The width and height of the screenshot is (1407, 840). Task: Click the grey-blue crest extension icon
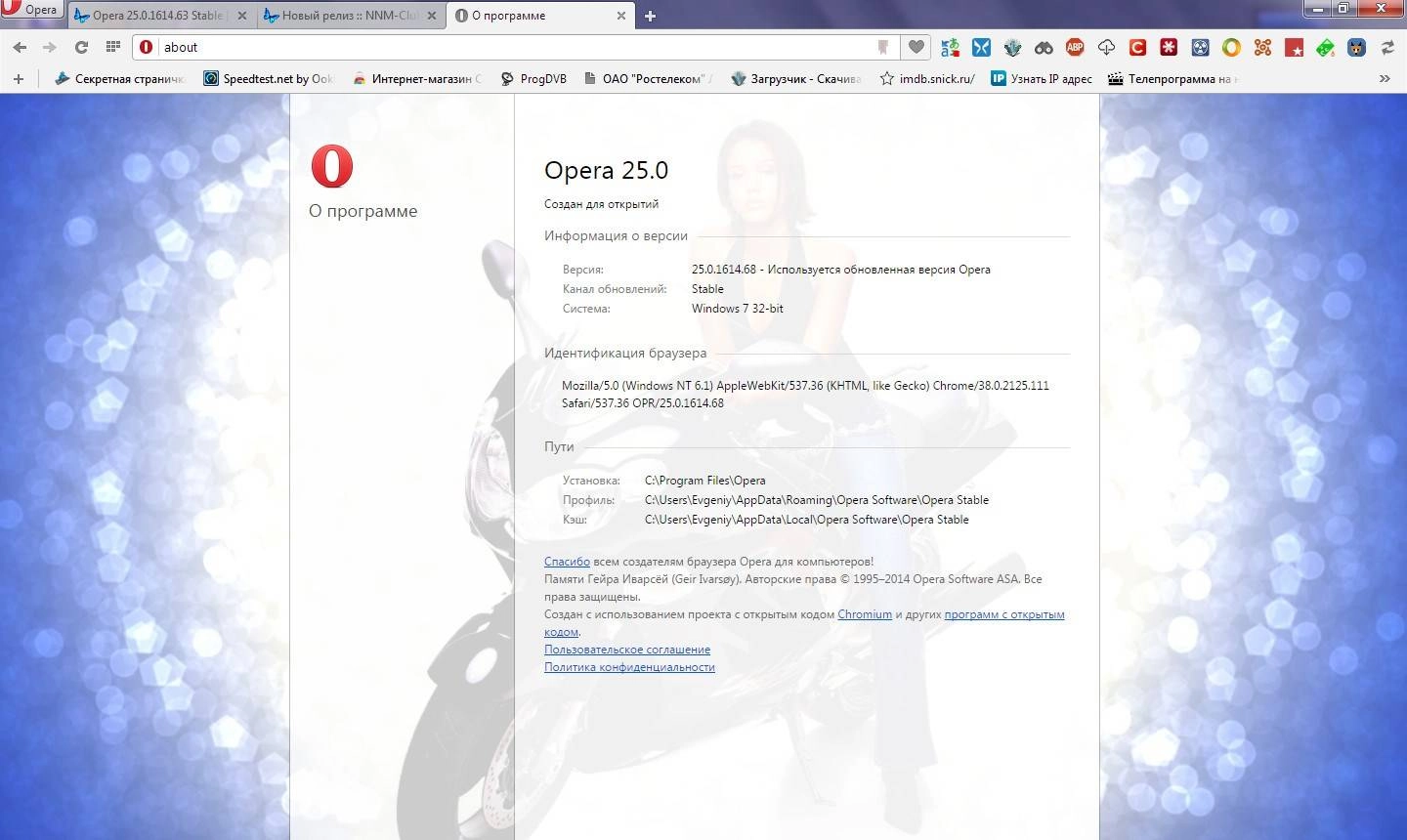point(1012,47)
